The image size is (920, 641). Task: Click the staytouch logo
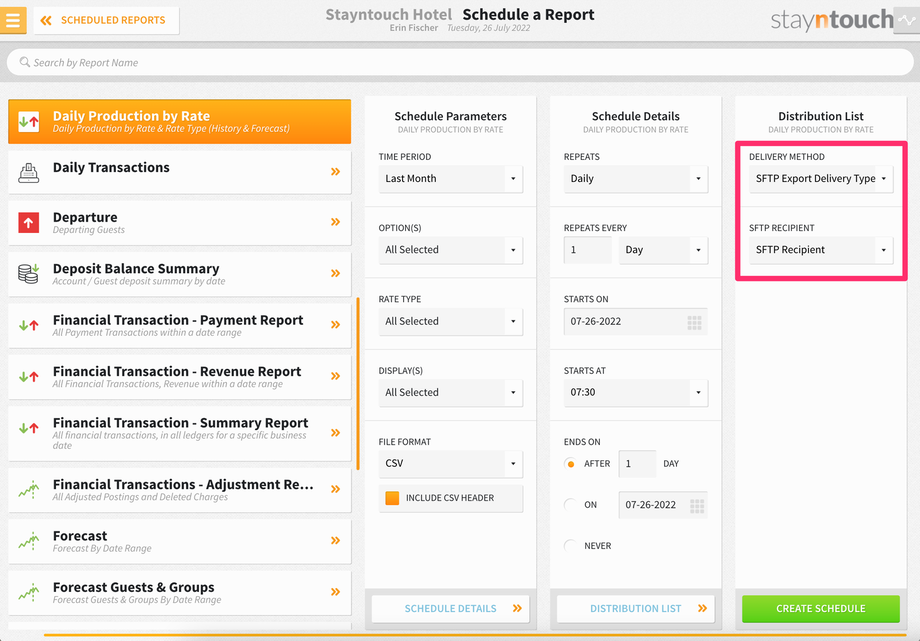click(831, 20)
